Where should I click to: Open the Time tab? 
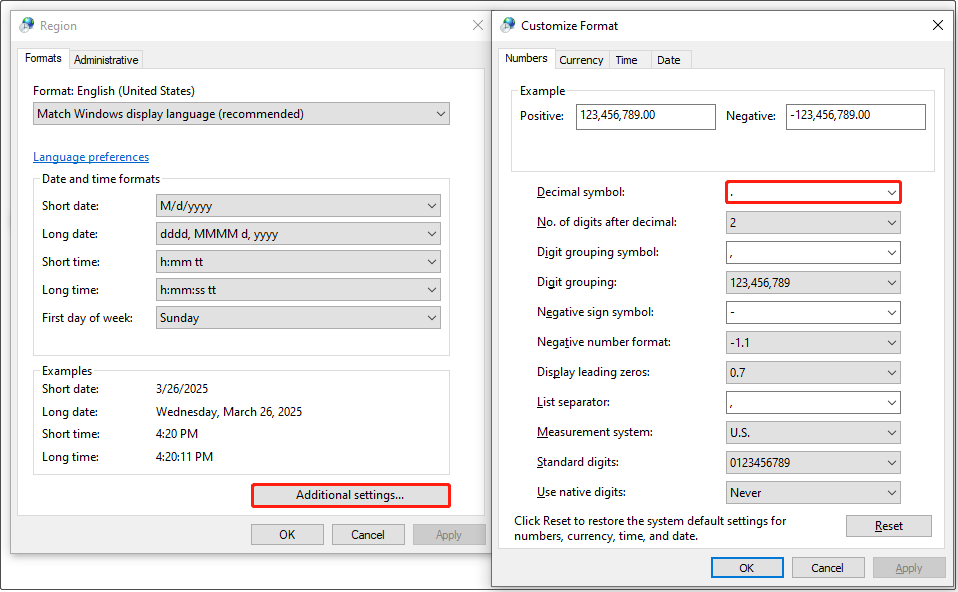627,60
